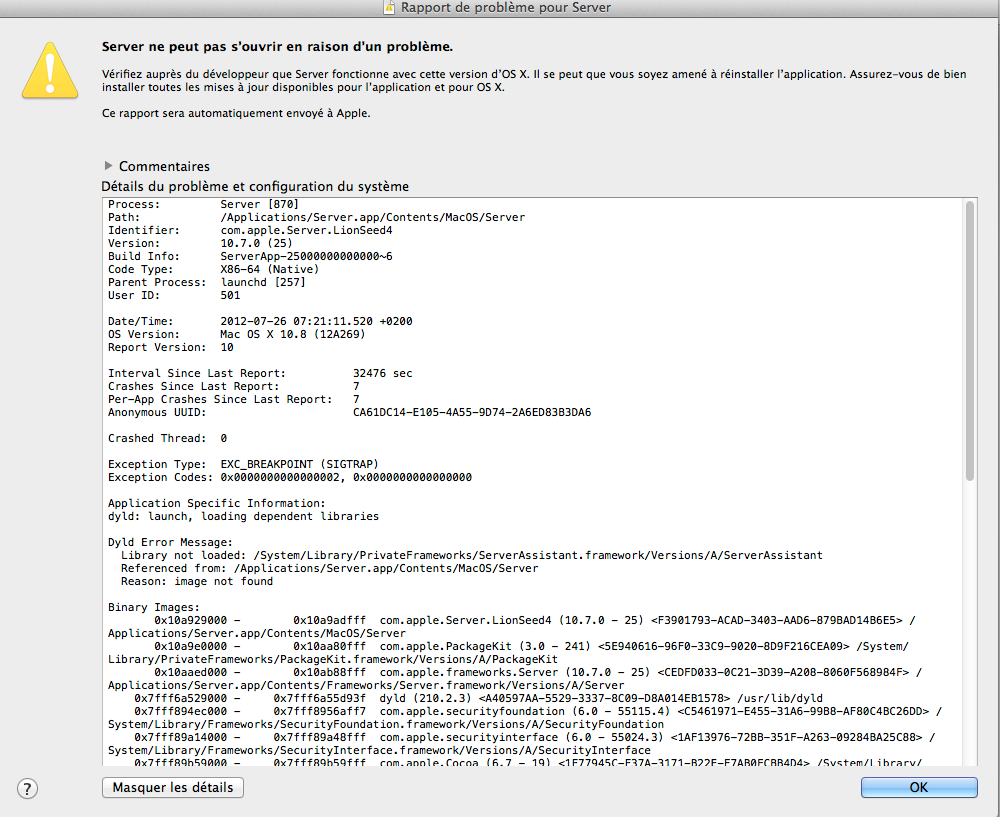1000x817 pixels.
Task: Click the com.apple.PackageKit (3.0 - 241) entry
Action: point(508,653)
